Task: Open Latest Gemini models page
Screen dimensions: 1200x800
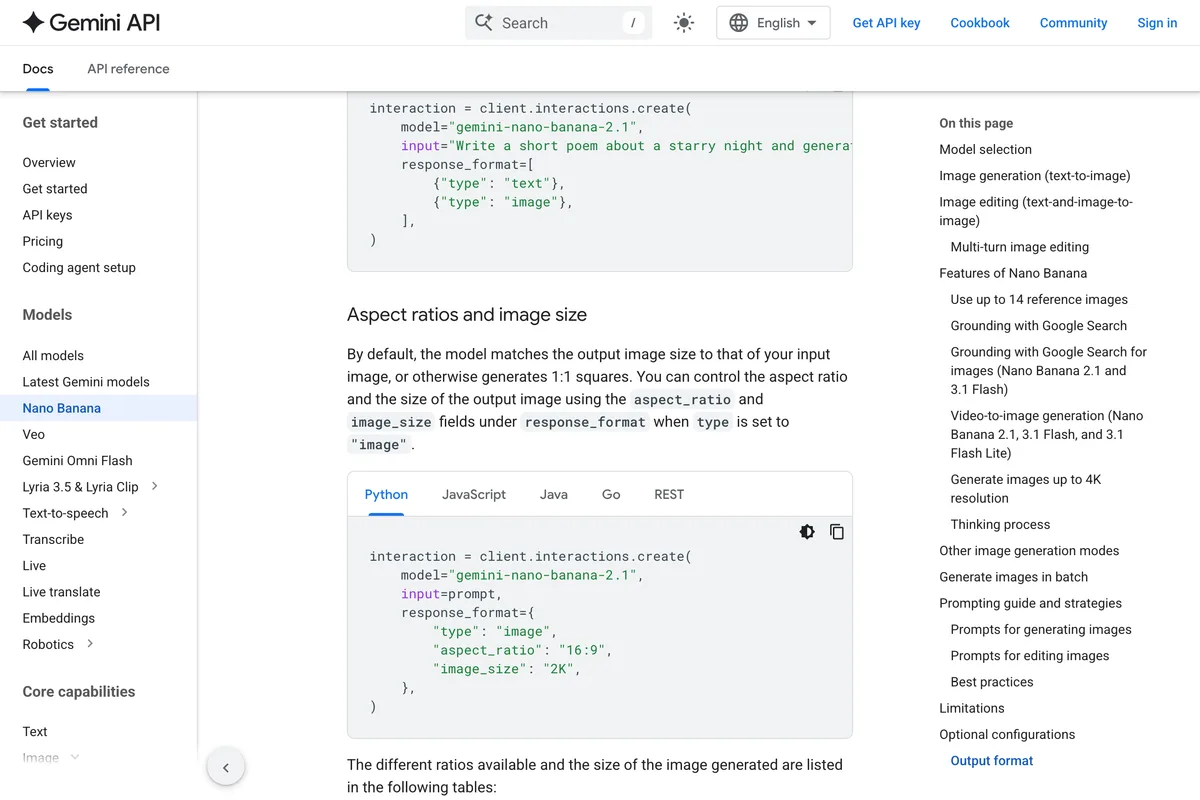Action: 86,382
